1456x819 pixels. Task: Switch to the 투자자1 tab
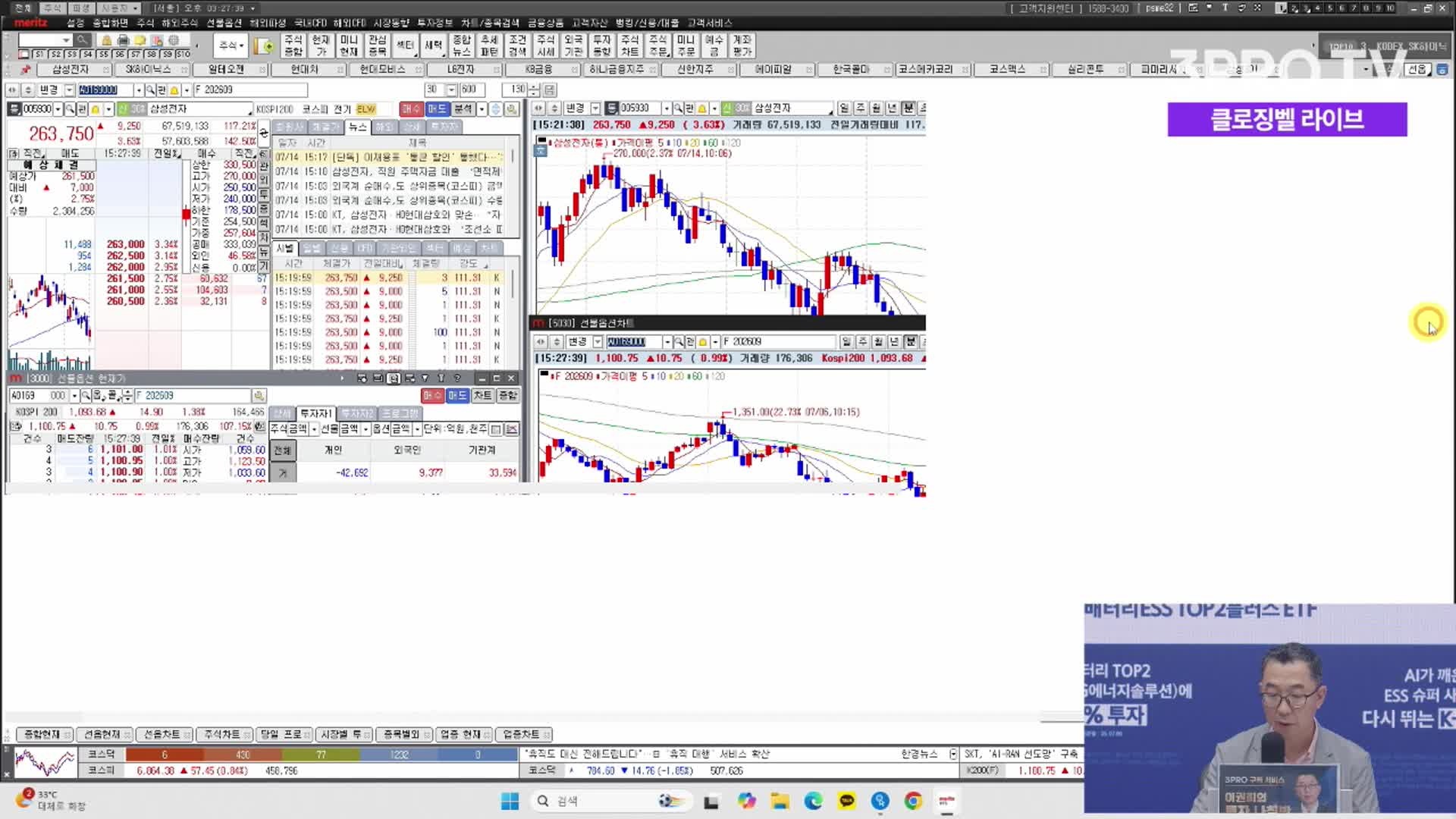pyautogui.click(x=315, y=413)
